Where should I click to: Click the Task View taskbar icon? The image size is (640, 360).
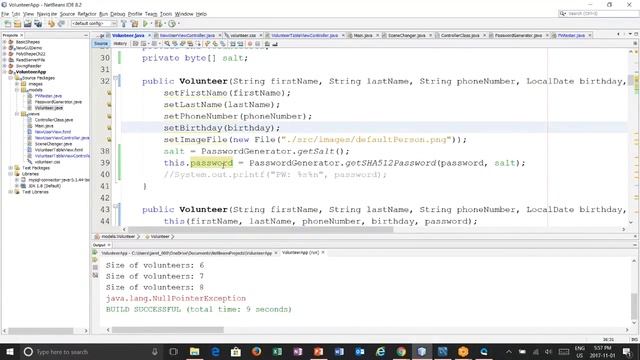[x=173, y=351]
